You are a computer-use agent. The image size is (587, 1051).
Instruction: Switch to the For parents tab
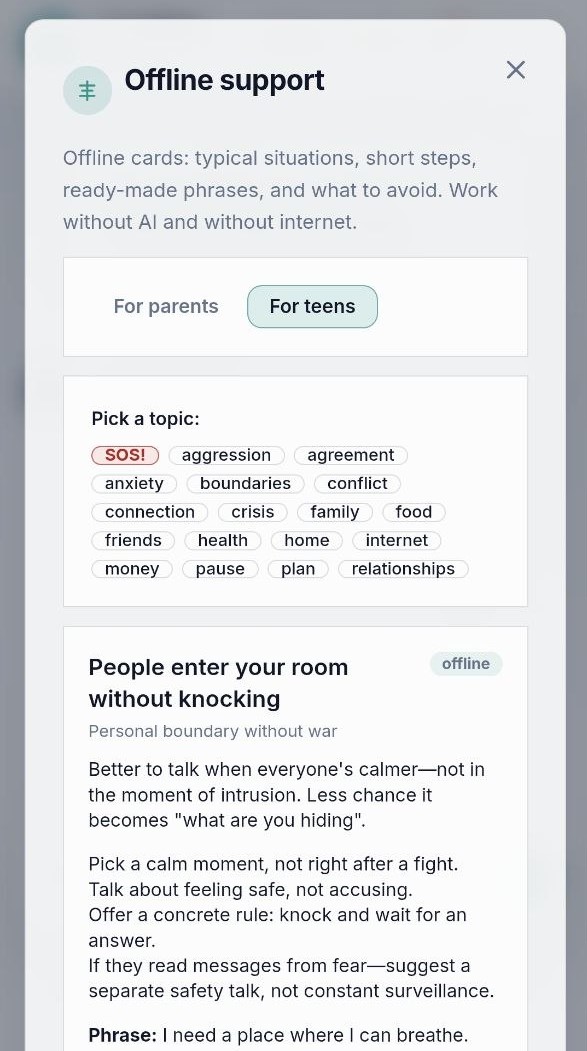pyautogui.click(x=166, y=306)
